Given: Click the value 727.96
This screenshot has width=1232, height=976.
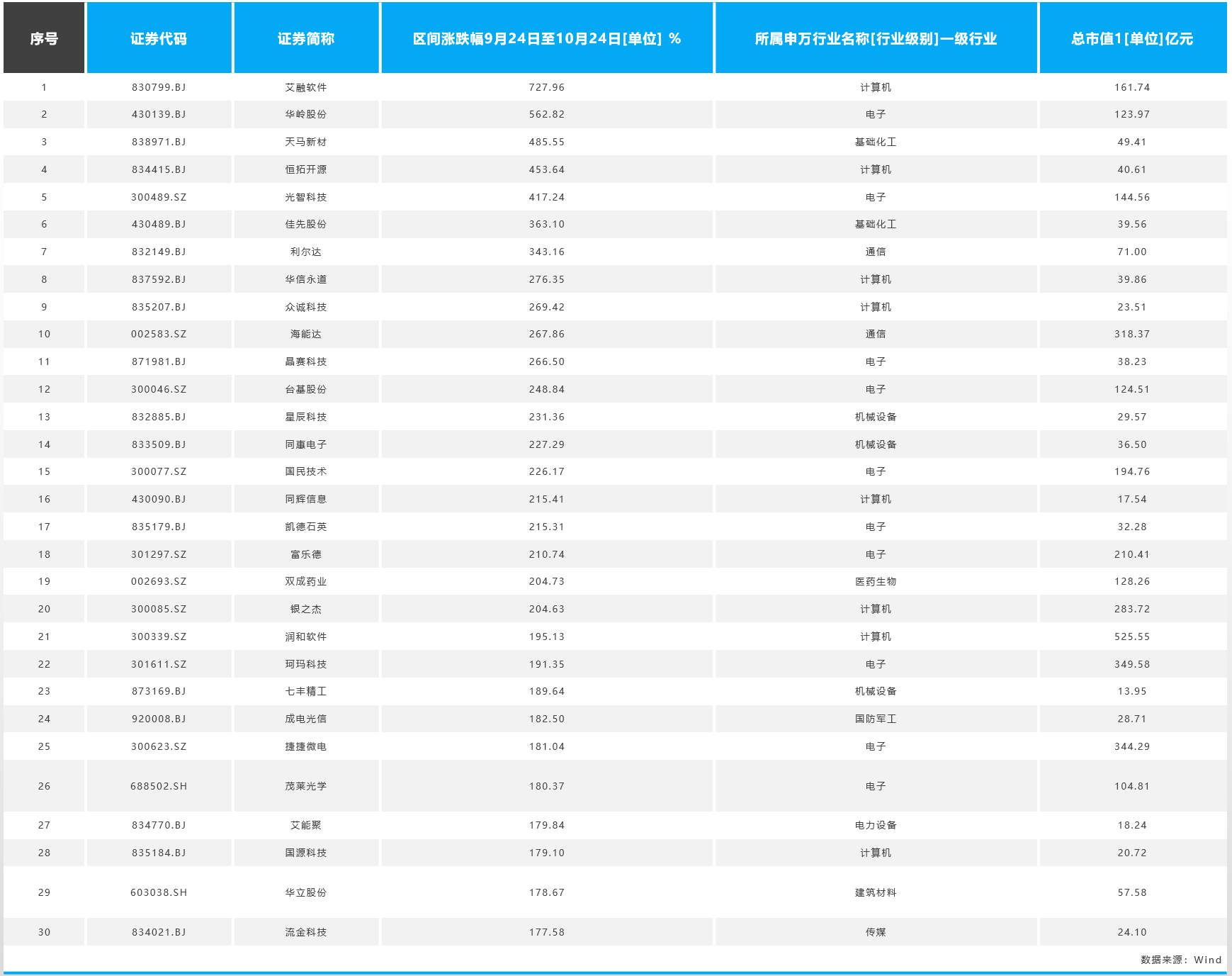Looking at the screenshot, I should click(x=547, y=87).
